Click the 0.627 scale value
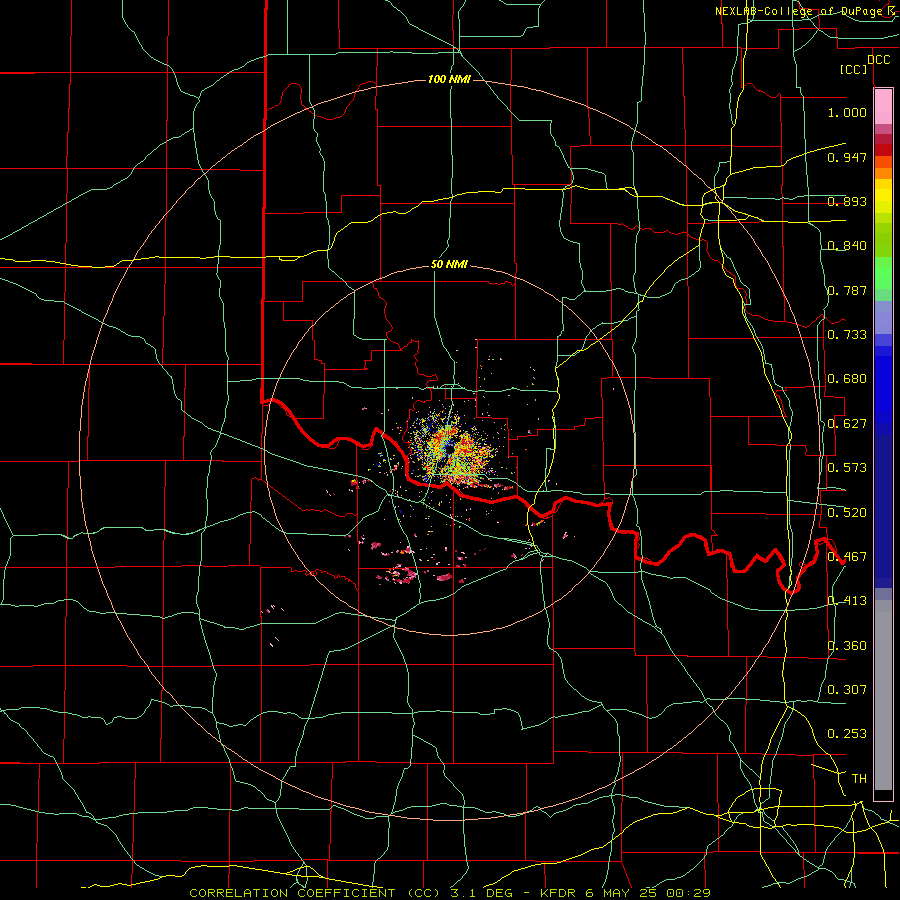Viewport: 900px width, 900px height. (847, 424)
